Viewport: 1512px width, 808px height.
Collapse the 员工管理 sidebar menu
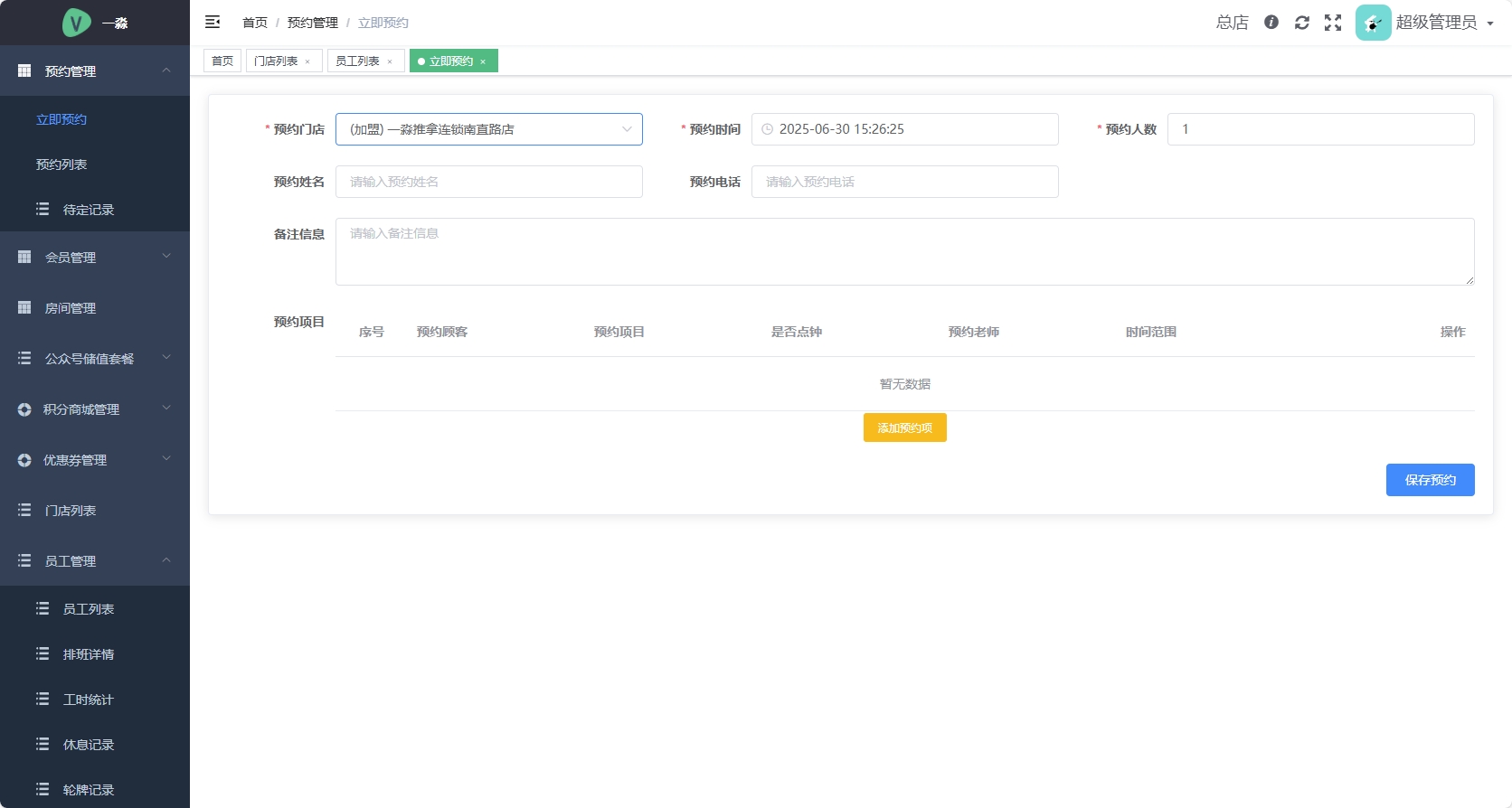pyautogui.click(x=95, y=561)
